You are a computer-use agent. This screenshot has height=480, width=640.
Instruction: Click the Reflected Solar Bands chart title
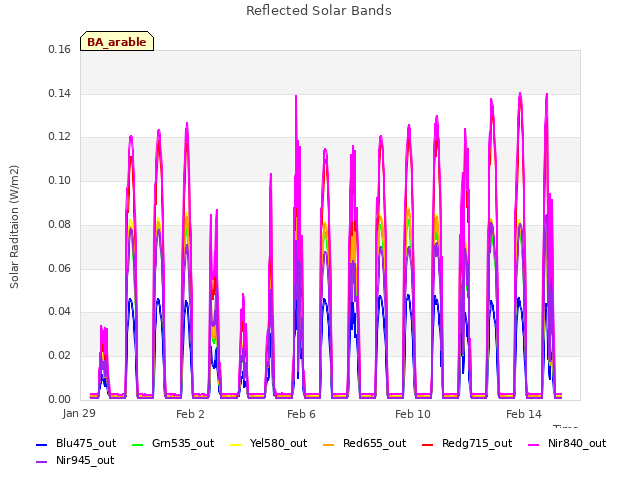coord(319,11)
